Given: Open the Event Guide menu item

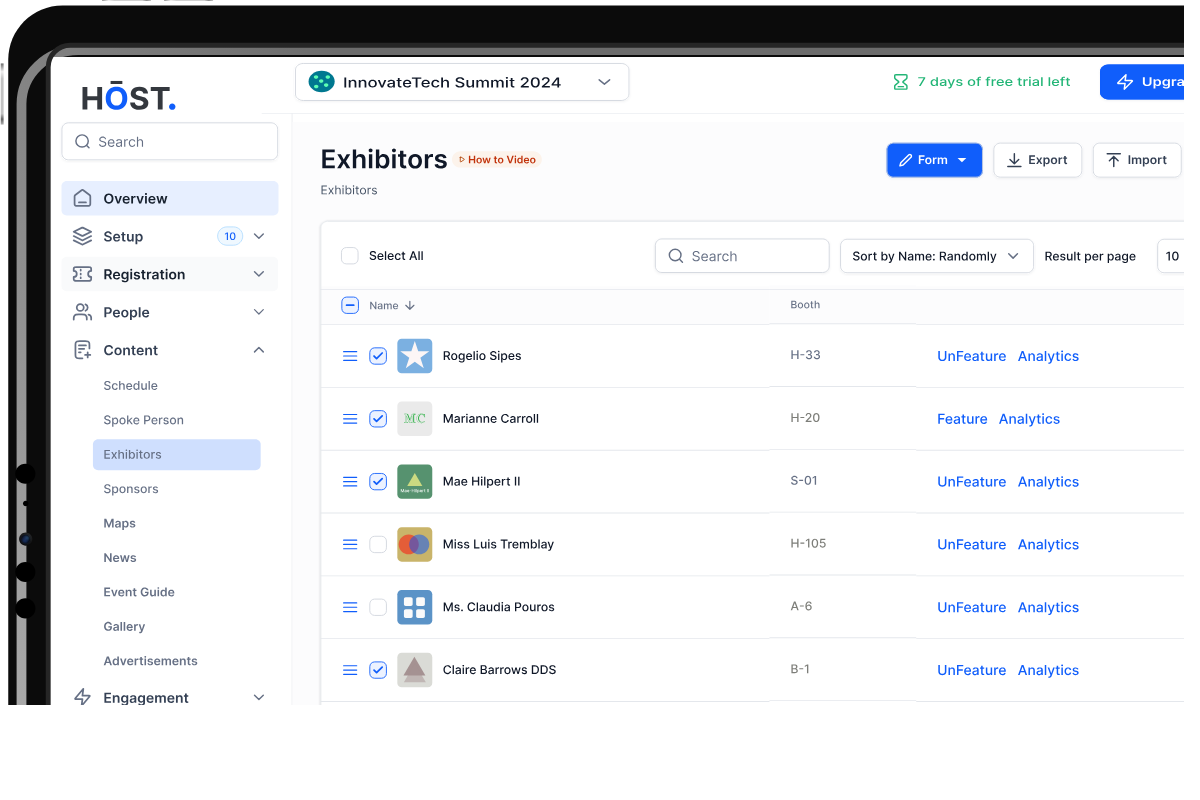Looking at the screenshot, I should tap(139, 592).
